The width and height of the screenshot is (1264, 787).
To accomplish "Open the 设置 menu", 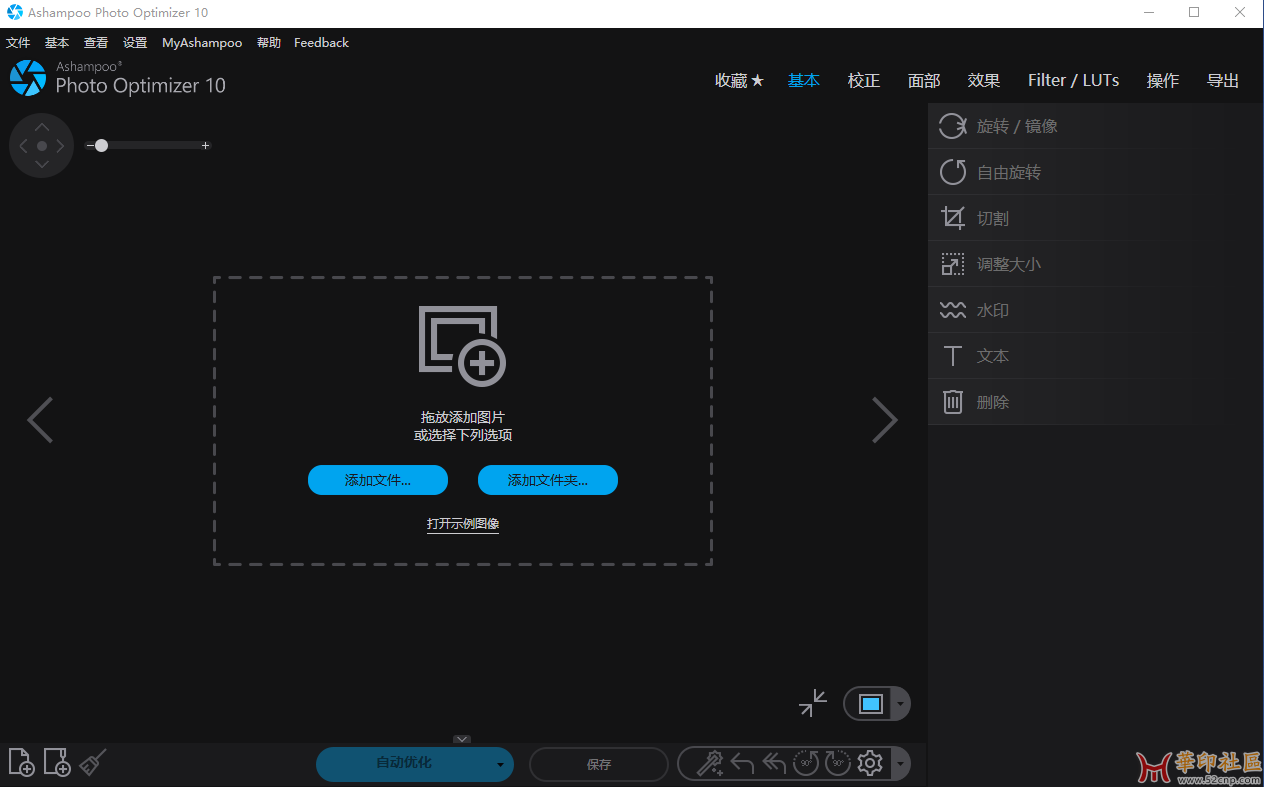I will point(135,43).
